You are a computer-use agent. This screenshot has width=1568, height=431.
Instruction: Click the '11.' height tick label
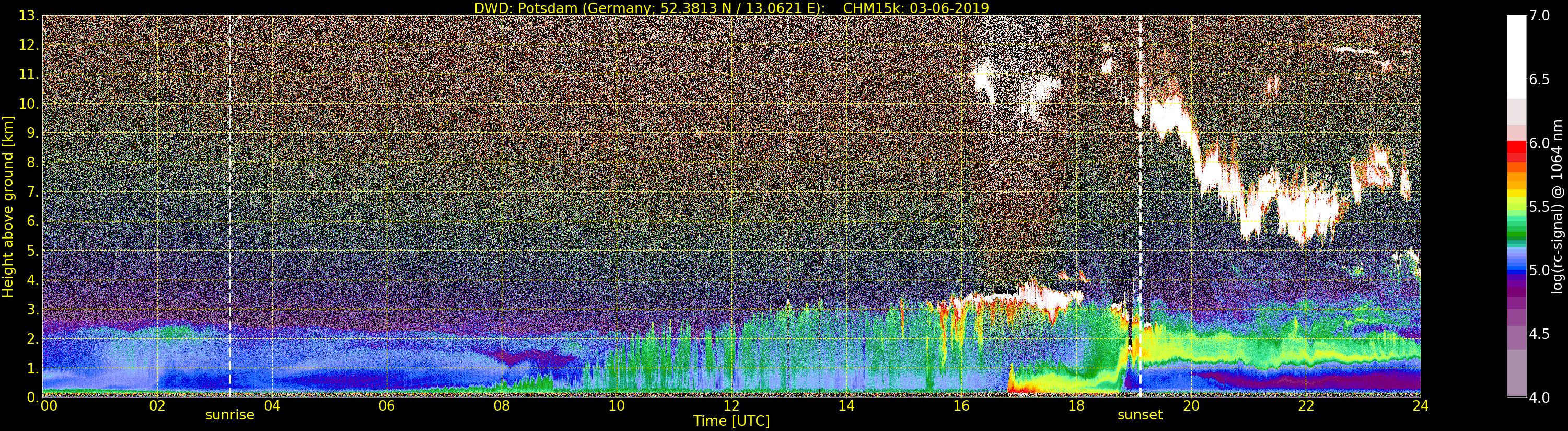29,74
